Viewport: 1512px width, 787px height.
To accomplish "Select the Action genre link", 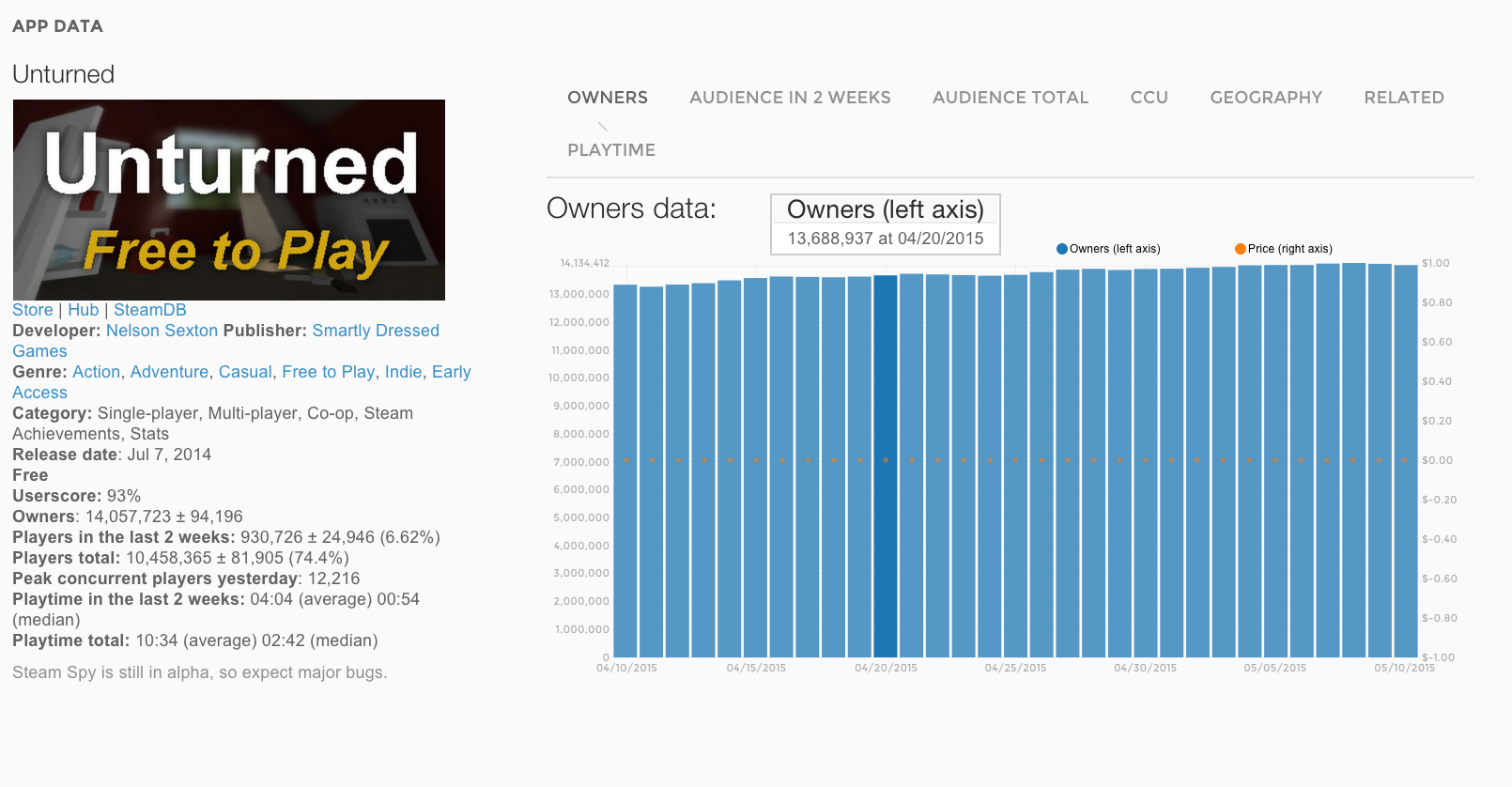I will click(97, 372).
